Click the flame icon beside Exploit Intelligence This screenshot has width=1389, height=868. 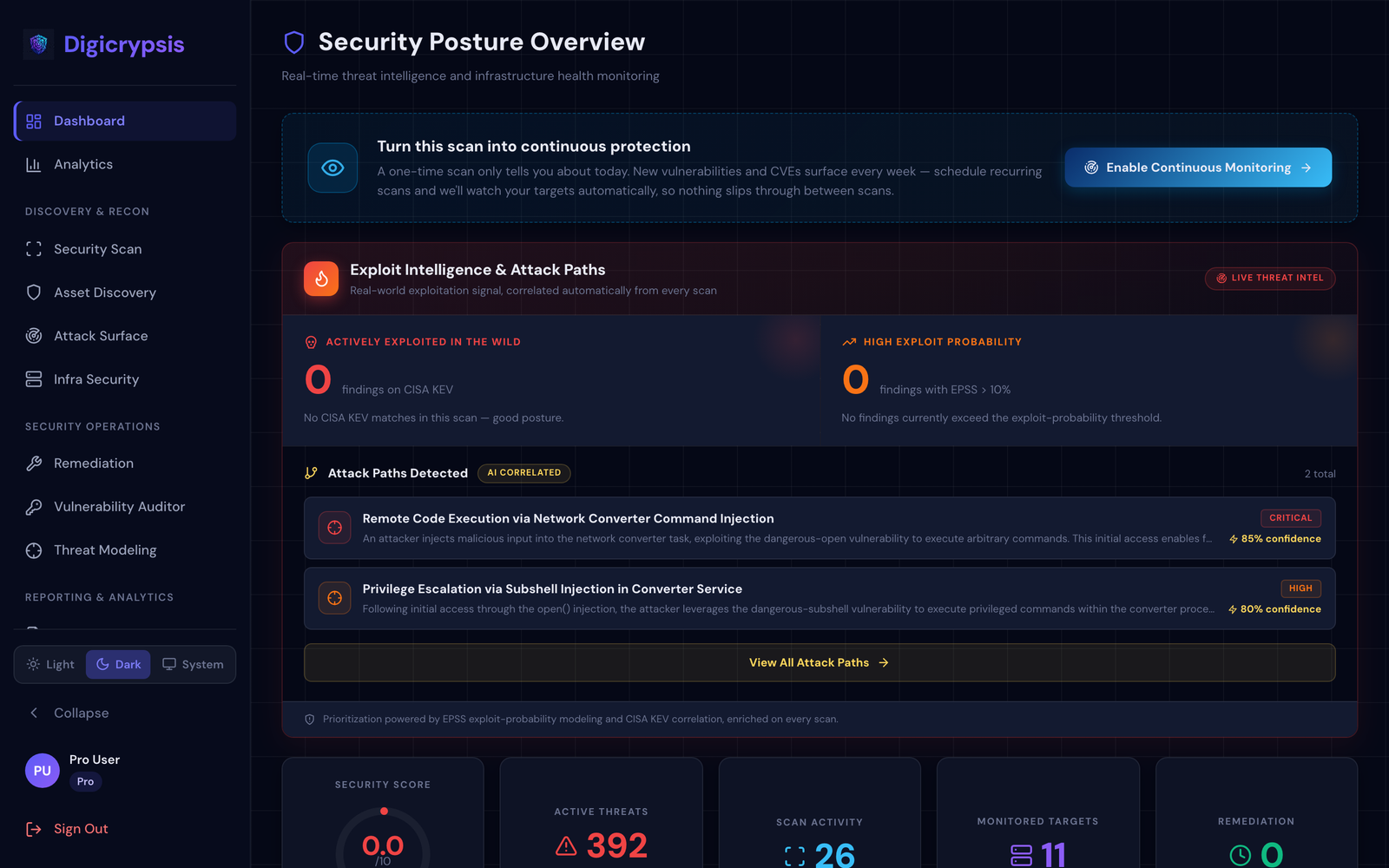pyautogui.click(x=321, y=279)
